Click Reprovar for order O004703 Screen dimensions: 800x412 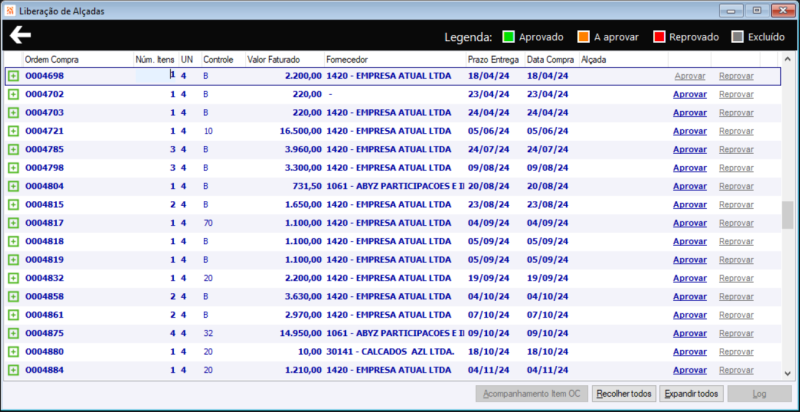click(x=736, y=113)
